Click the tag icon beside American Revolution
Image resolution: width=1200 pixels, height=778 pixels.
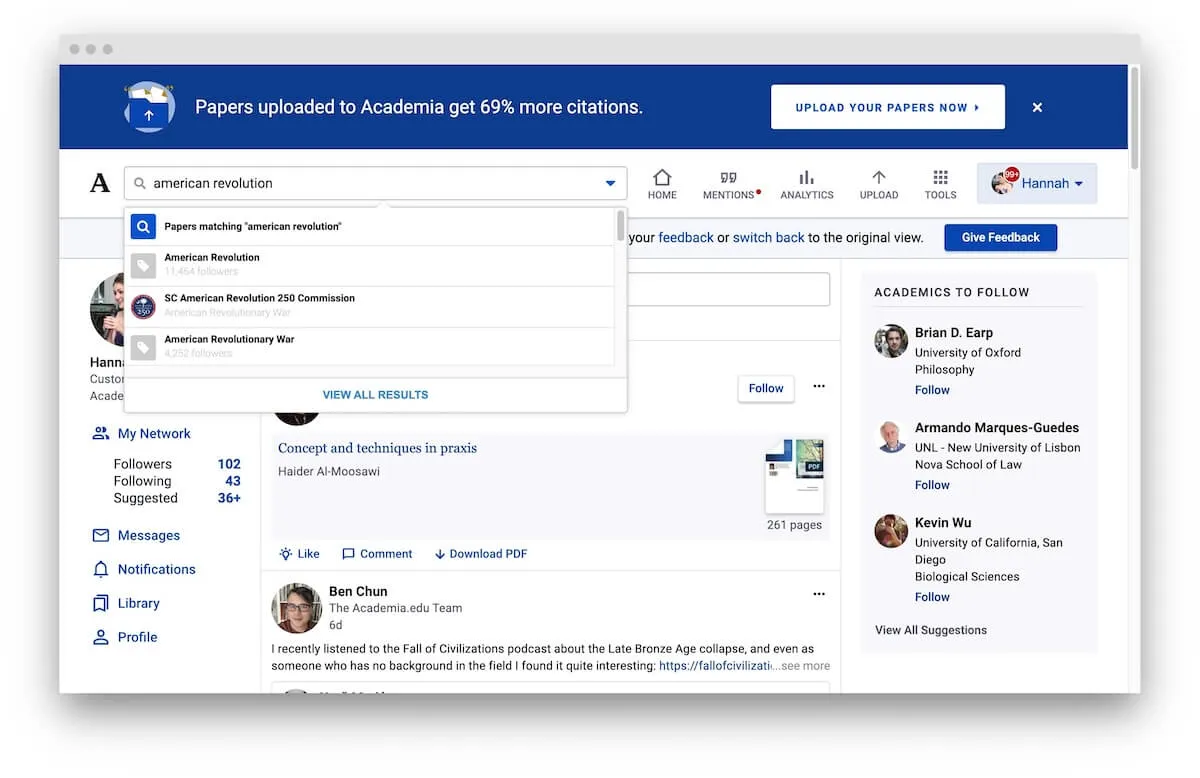pos(144,266)
